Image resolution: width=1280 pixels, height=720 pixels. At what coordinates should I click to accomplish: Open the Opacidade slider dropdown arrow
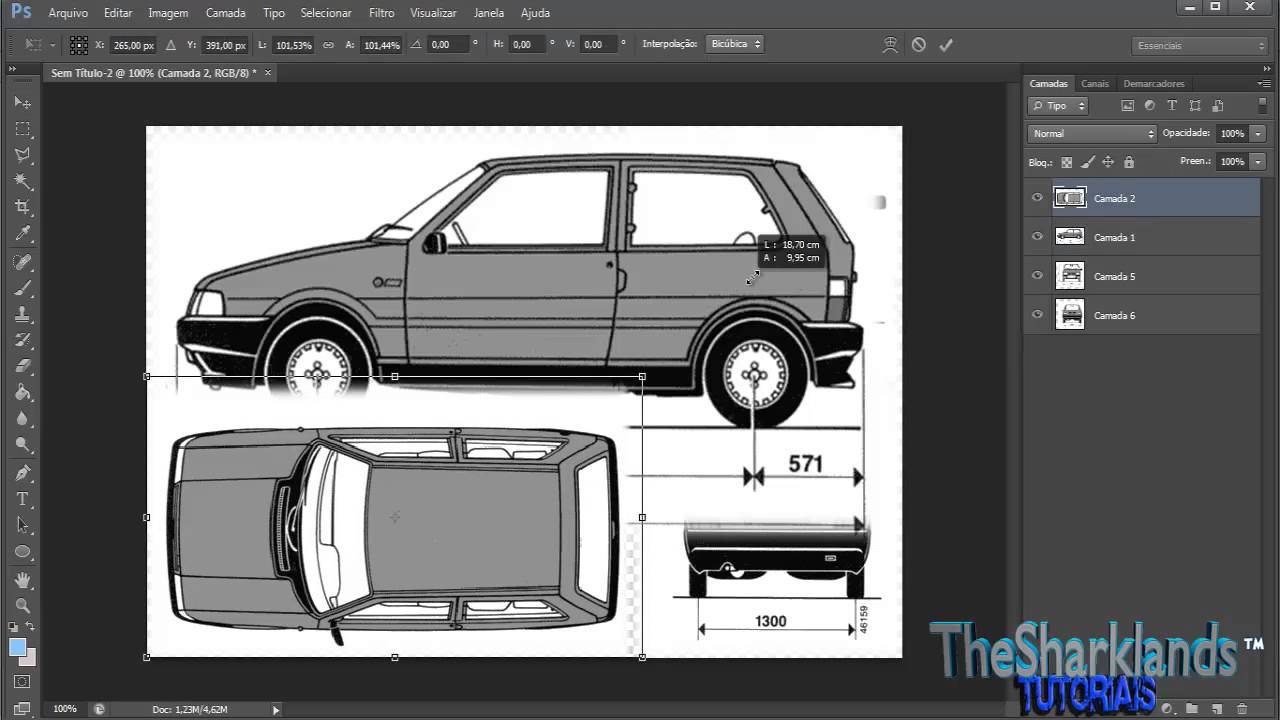[1258, 133]
